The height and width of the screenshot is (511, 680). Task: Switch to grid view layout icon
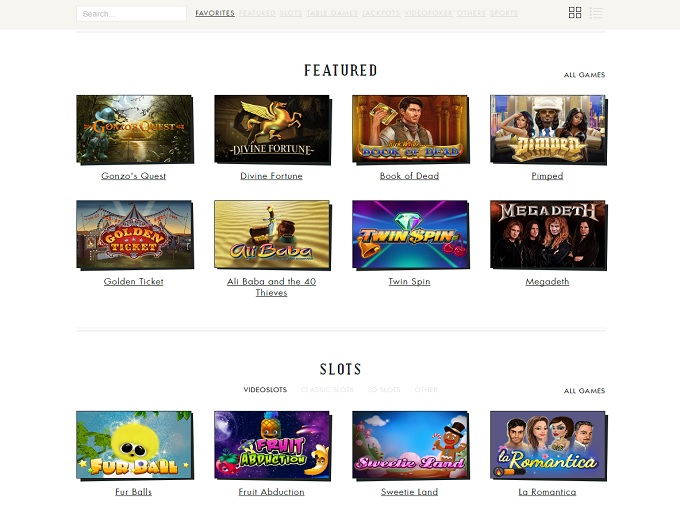pyautogui.click(x=575, y=13)
